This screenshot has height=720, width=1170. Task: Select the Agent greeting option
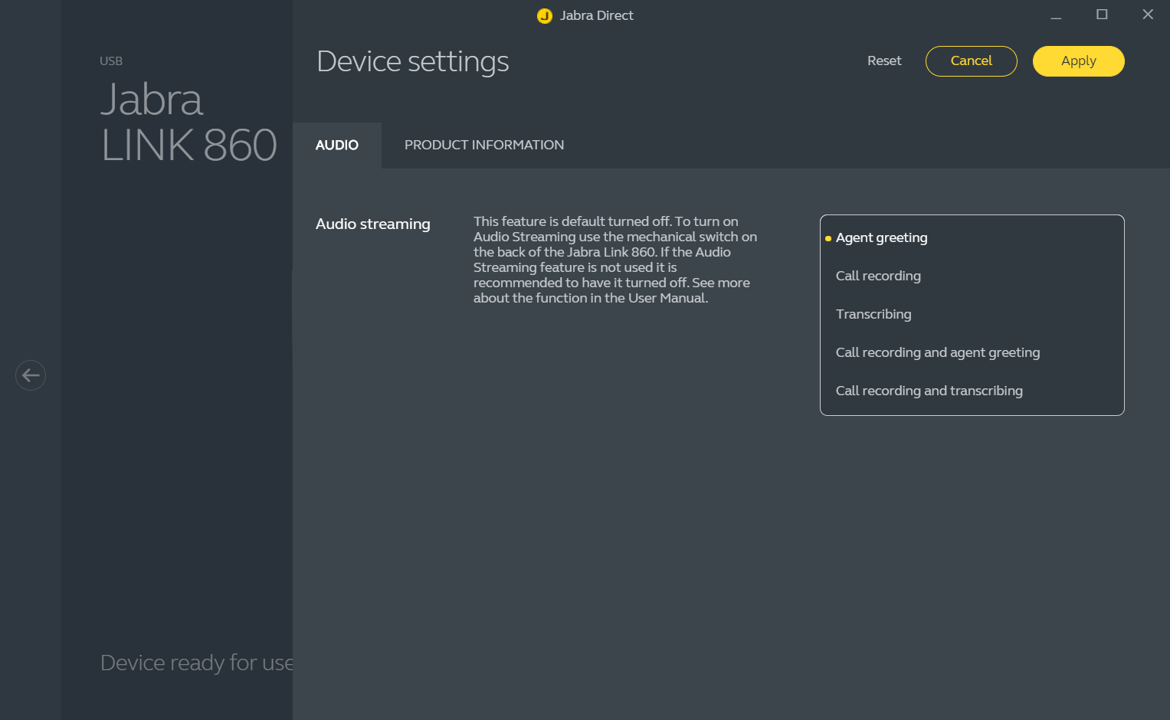click(x=881, y=238)
